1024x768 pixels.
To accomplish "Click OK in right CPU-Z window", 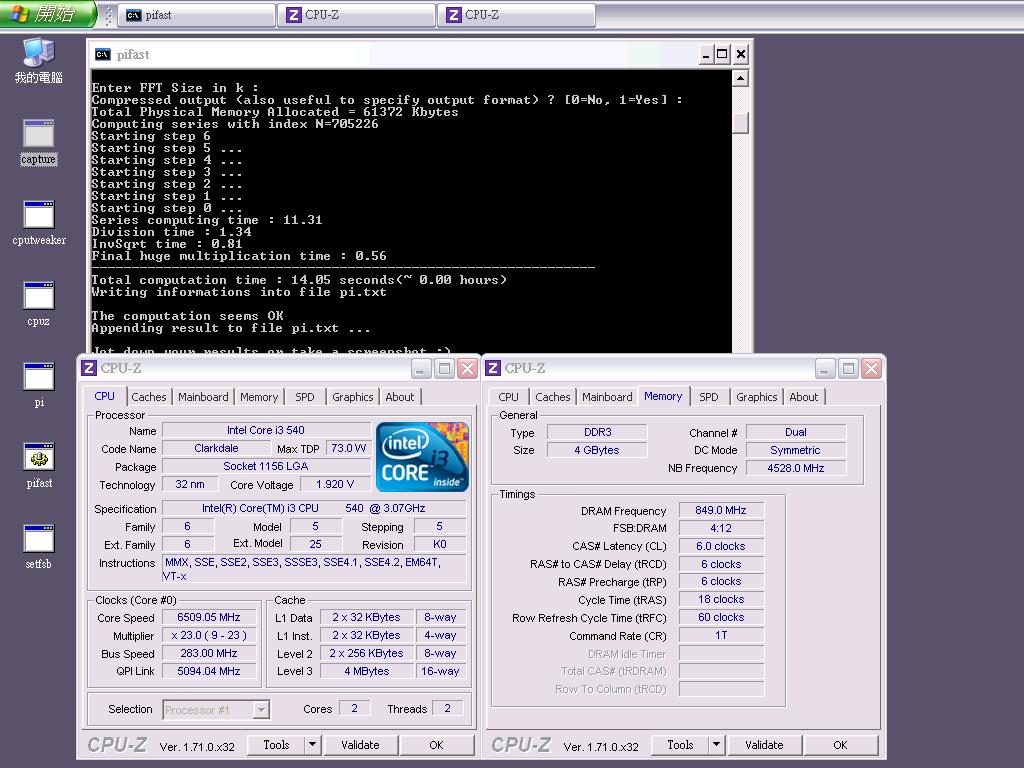I will pos(840,745).
